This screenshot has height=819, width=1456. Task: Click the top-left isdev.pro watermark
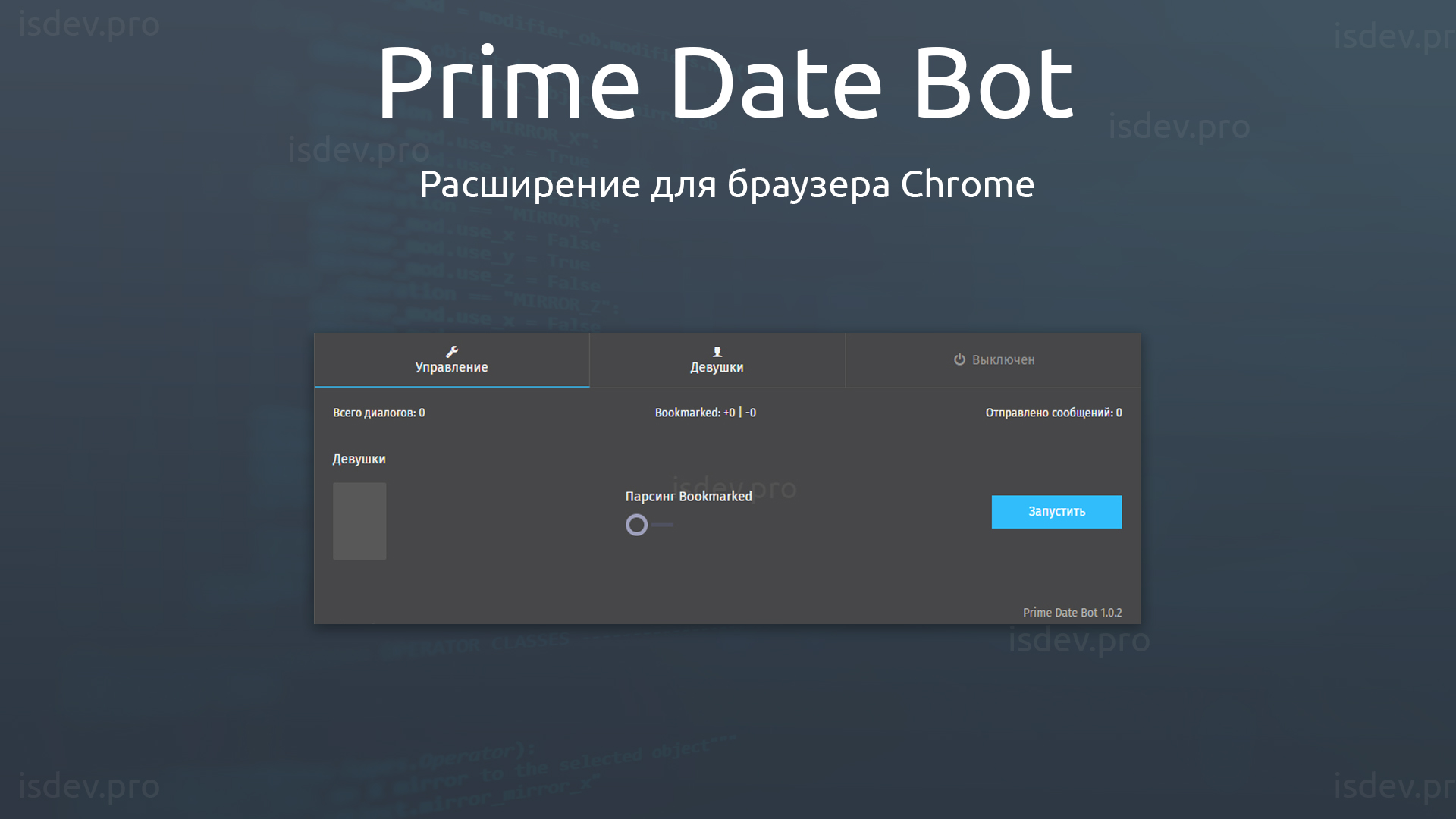pos(89,24)
